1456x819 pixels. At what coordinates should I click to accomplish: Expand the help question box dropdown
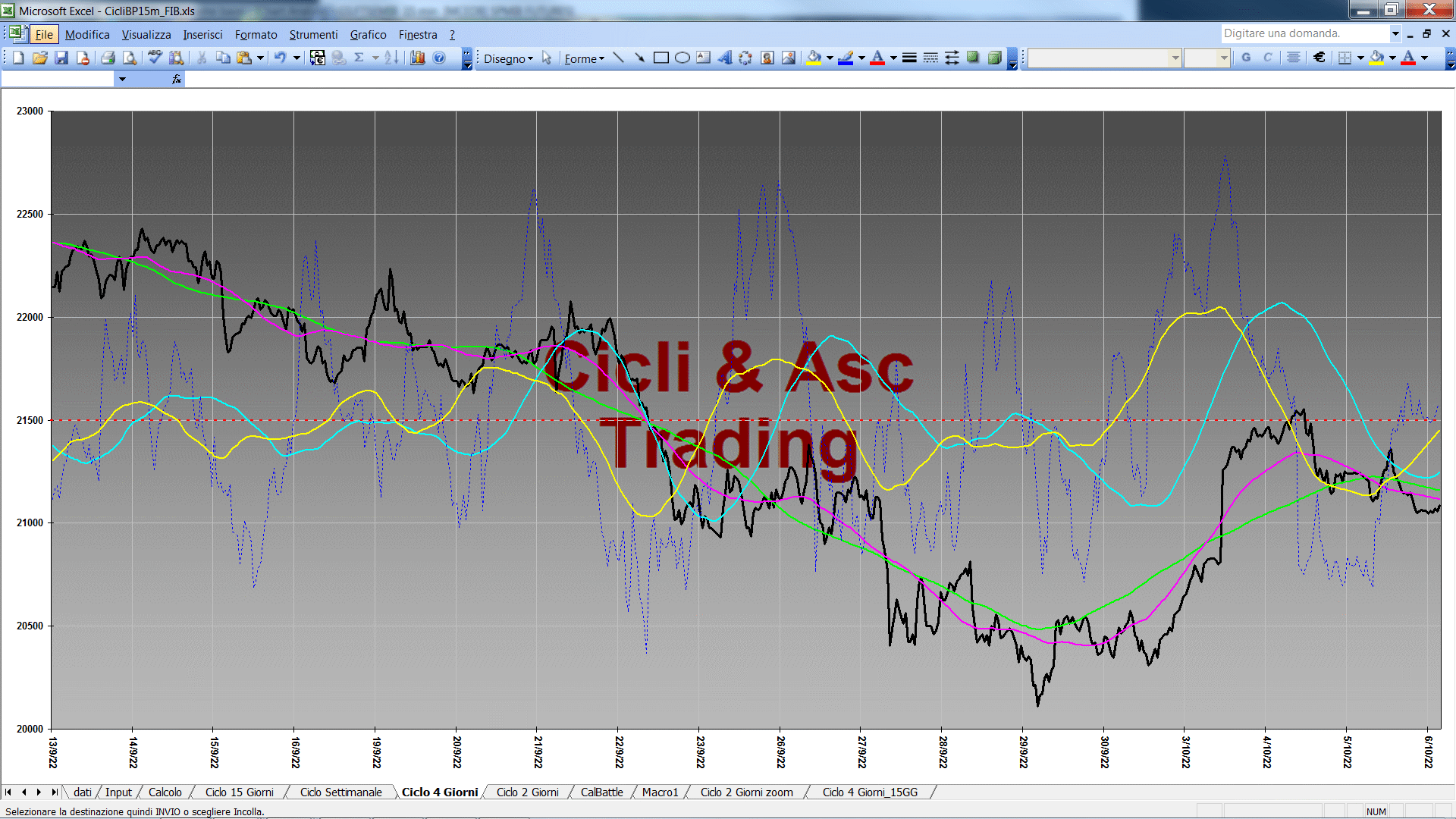[1395, 33]
